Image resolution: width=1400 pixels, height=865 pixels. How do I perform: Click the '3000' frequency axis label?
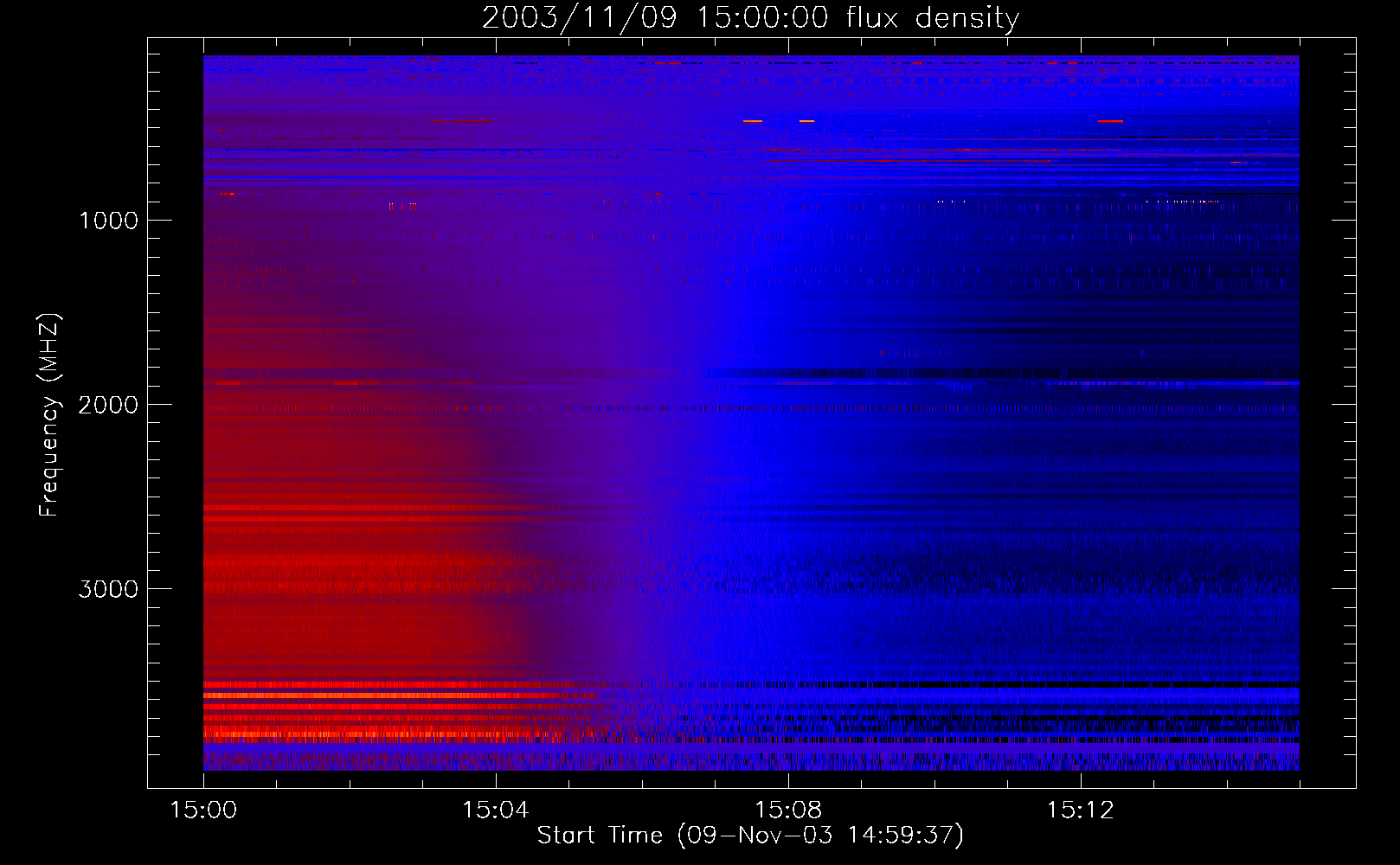coord(108,589)
